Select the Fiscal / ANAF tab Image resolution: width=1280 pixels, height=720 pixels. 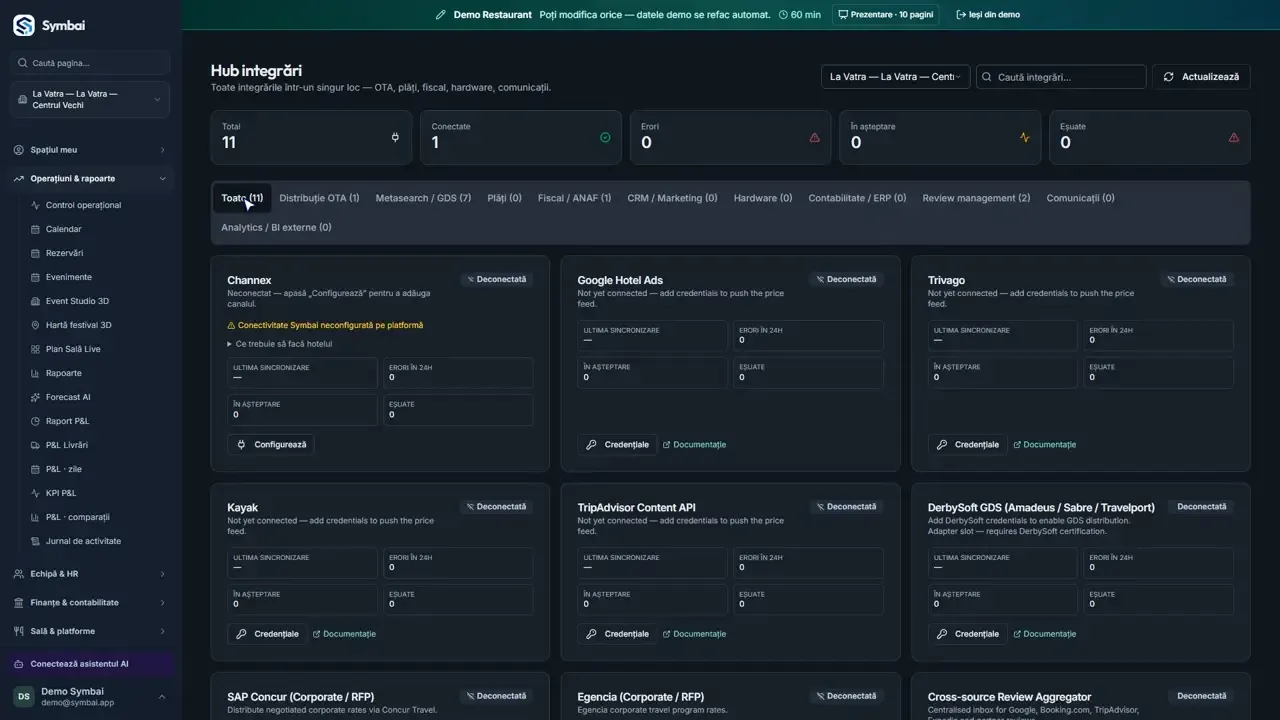click(574, 198)
